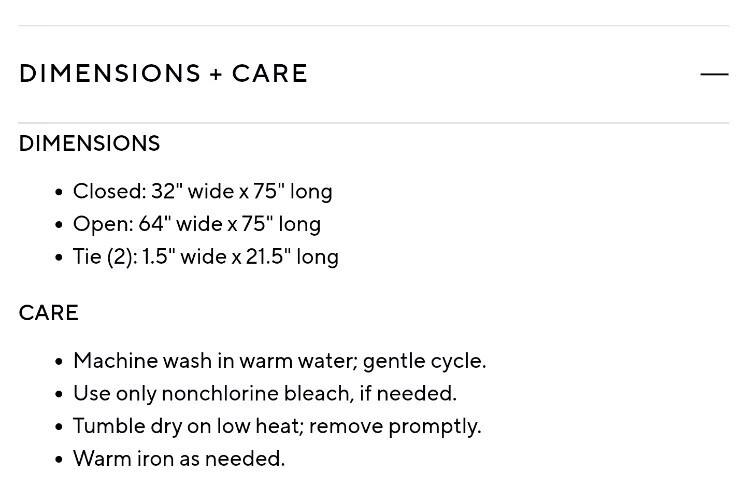Click the Tie (2) dimensions line
Viewport: 745px width, 501px height.
pyautogui.click(x=205, y=257)
